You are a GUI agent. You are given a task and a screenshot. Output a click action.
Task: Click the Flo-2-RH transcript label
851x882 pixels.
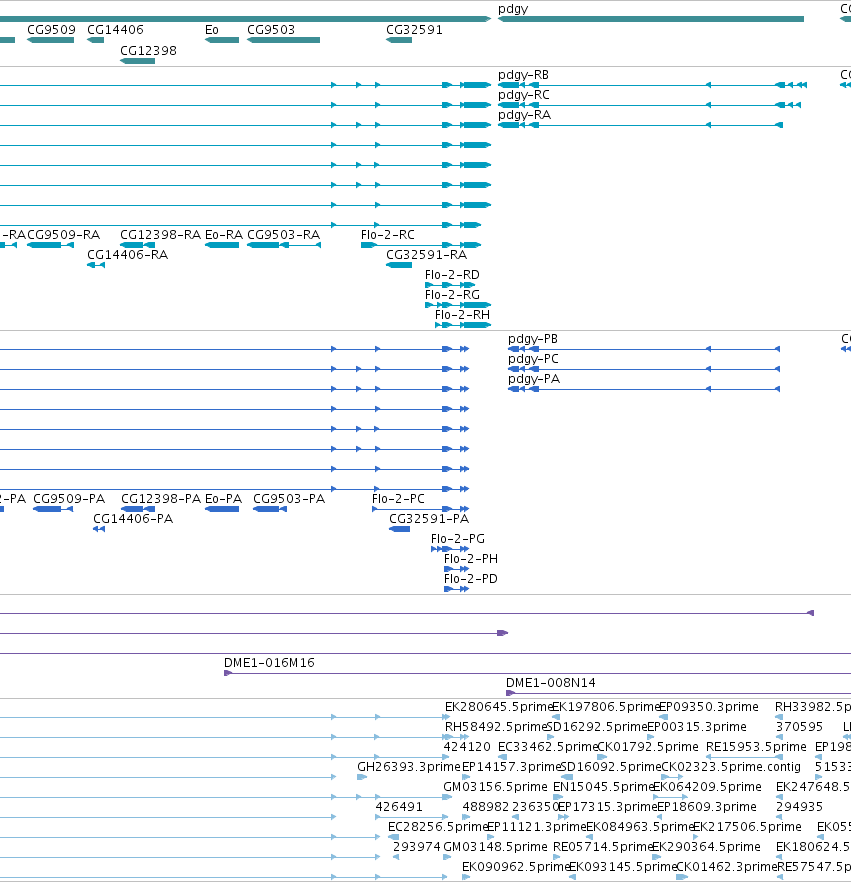pyautogui.click(x=462, y=315)
